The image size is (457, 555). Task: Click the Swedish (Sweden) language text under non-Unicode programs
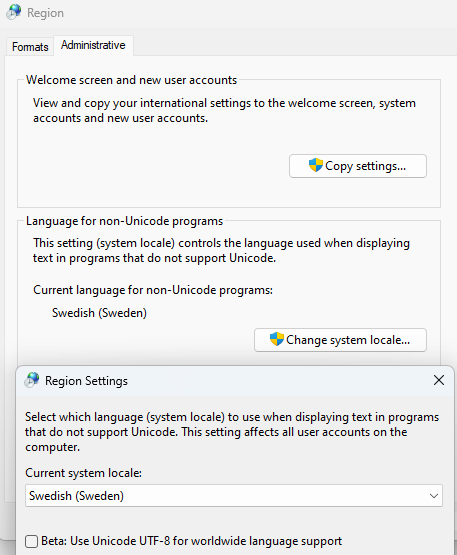point(99,313)
